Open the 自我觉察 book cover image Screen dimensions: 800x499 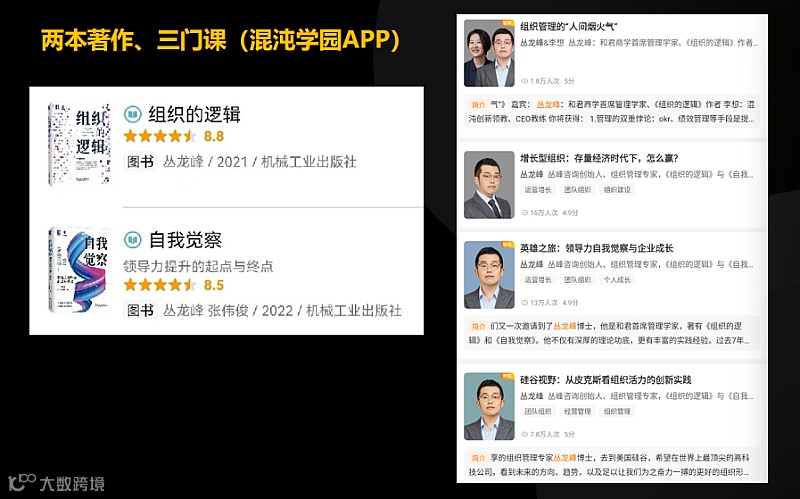[x=79, y=269]
